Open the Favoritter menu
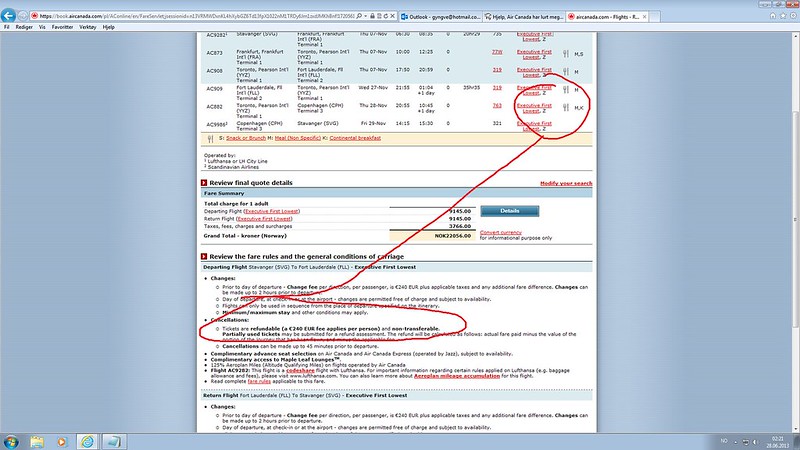800x450 pixels. tap(62, 27)
